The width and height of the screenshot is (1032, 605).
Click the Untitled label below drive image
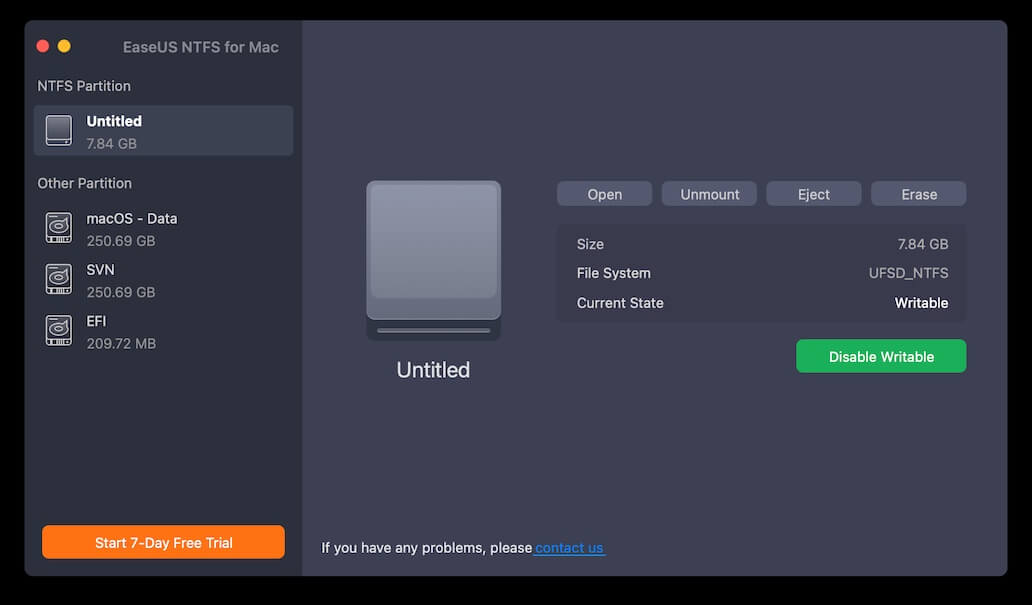433,370
